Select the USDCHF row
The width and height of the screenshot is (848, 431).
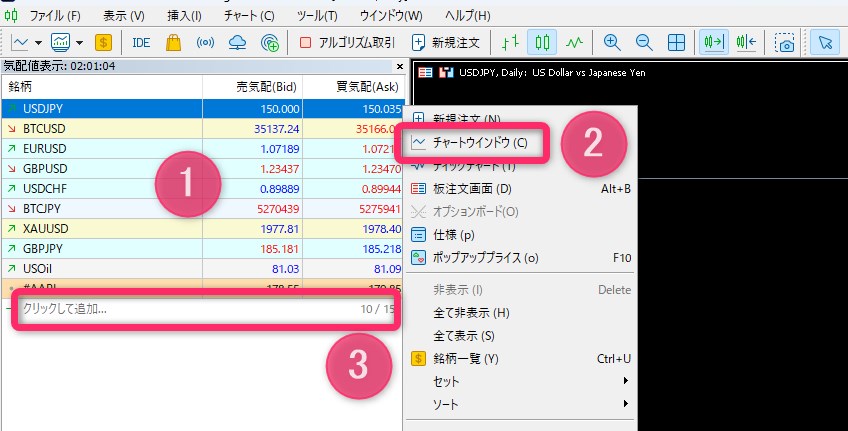point(203,189)
